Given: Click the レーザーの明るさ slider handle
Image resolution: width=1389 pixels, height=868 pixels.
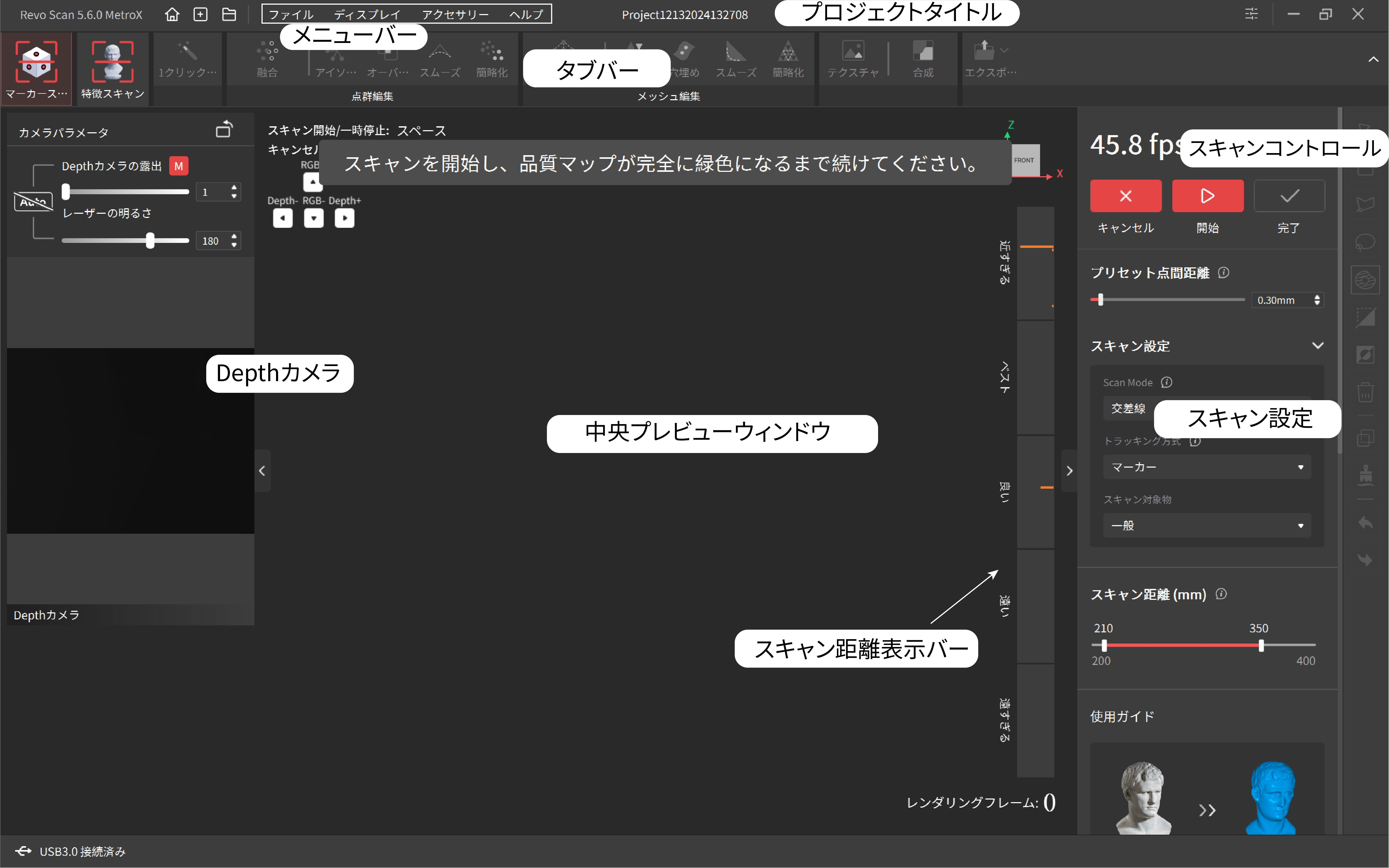Looking at the screenshot, I should coord(151,240).
